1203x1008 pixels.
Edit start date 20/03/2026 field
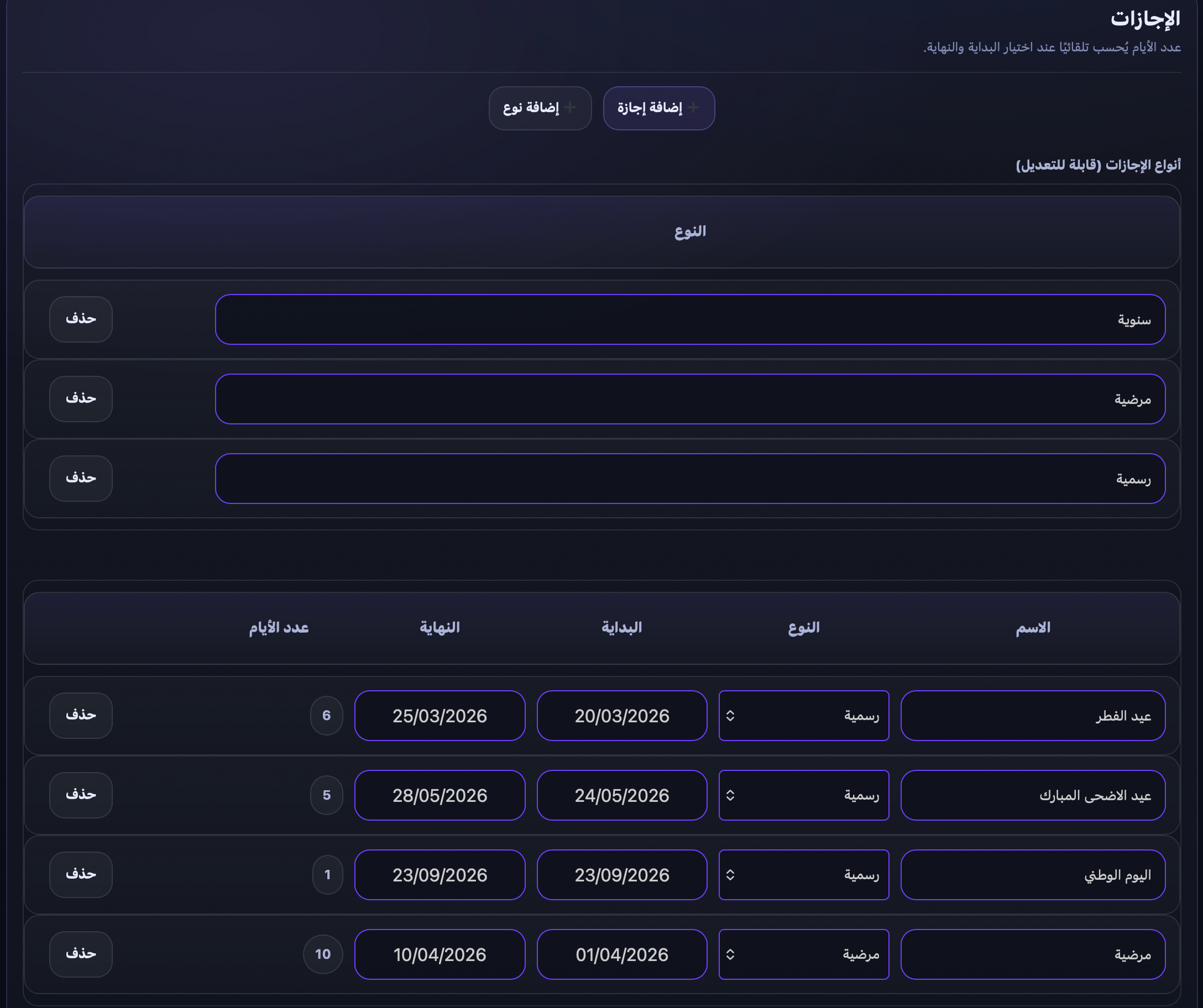pos(621,715)
